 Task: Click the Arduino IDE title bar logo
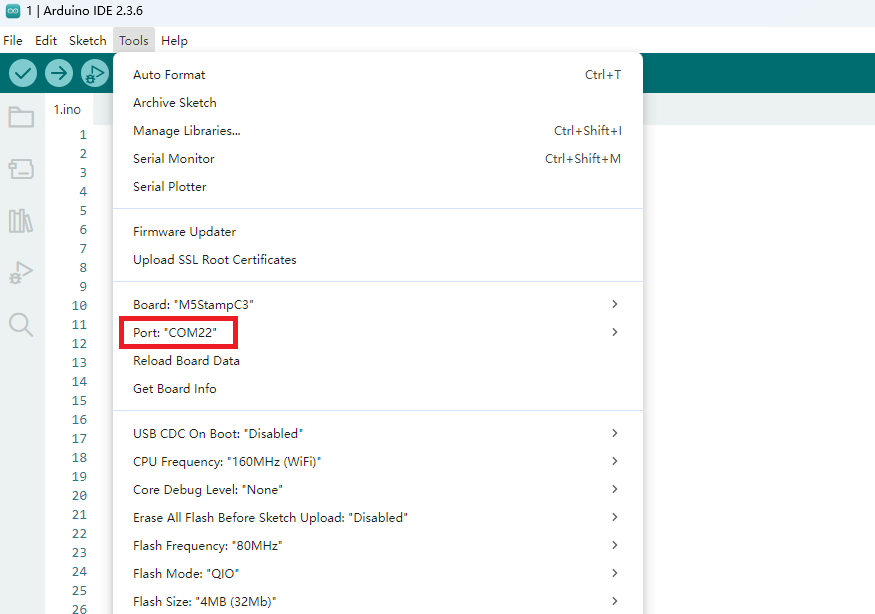(12, 11)
